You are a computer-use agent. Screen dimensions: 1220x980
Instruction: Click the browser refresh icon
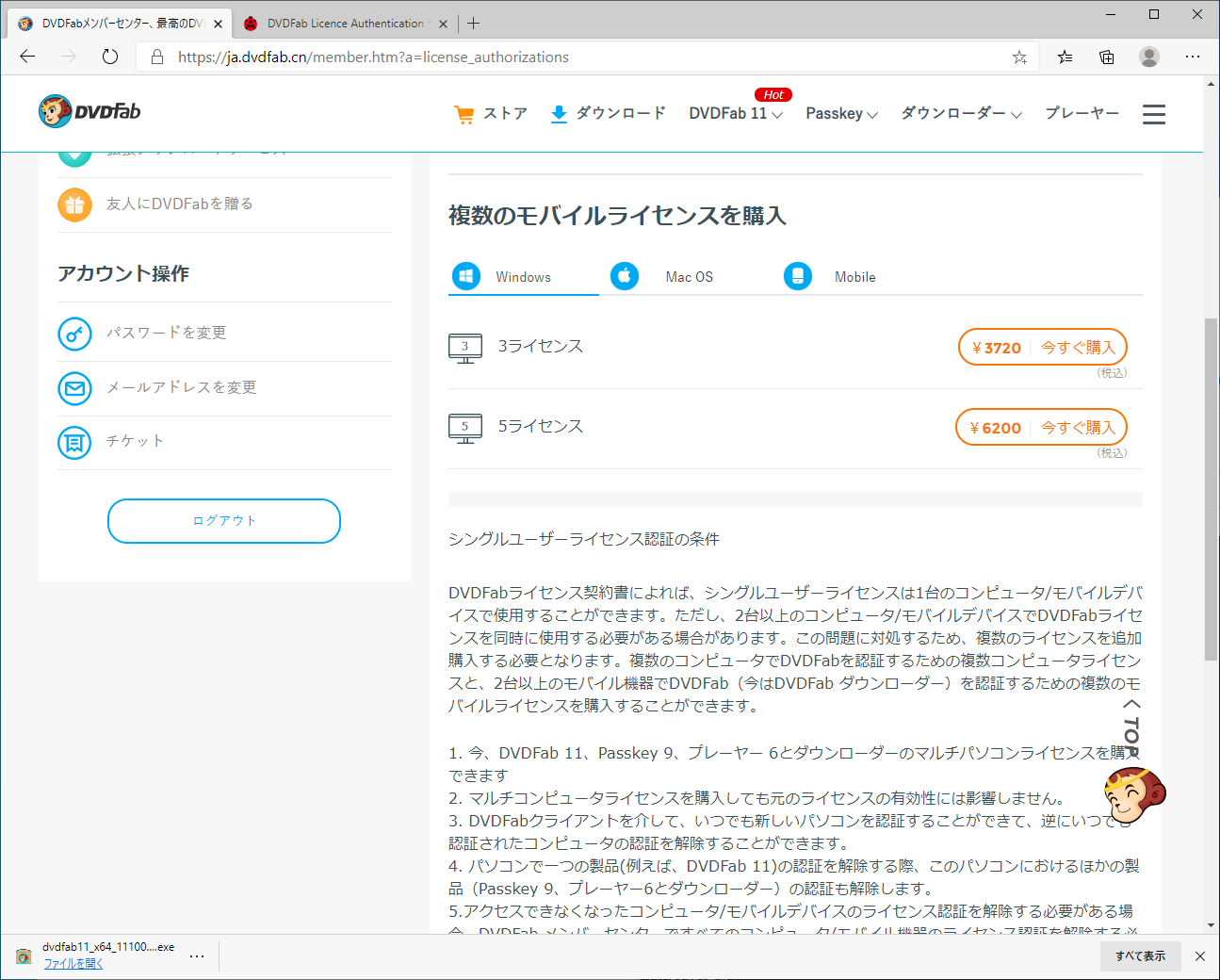(110, 57)
